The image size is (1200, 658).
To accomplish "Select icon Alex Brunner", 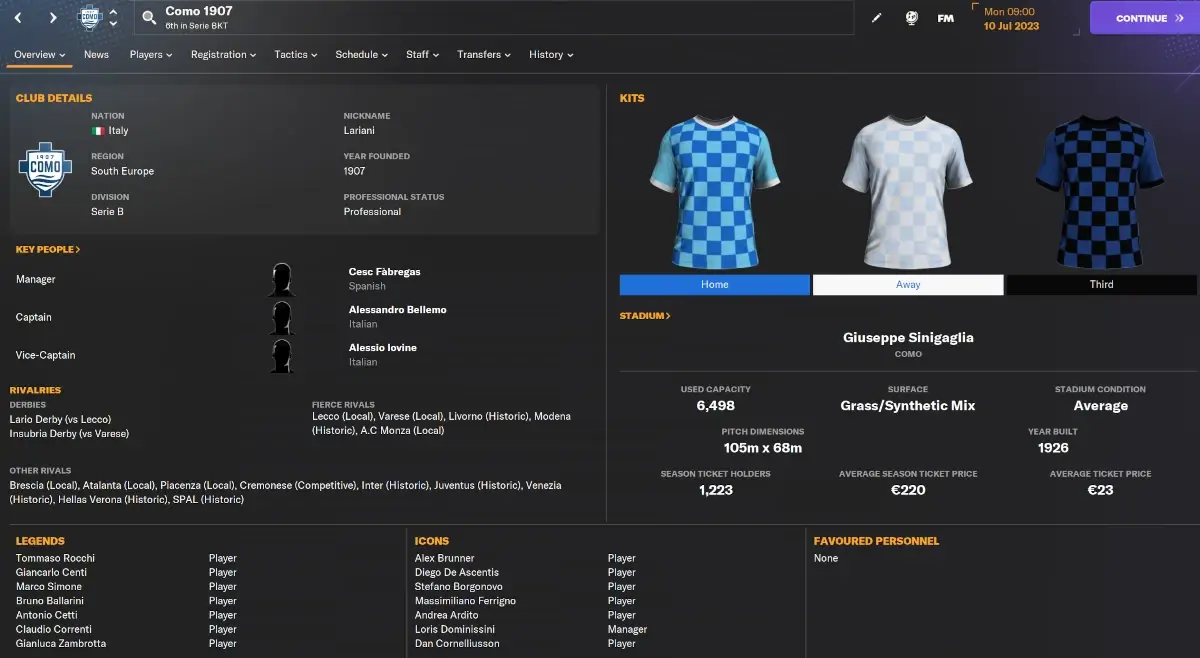I will pyautogui.click(x=445, y=558).
